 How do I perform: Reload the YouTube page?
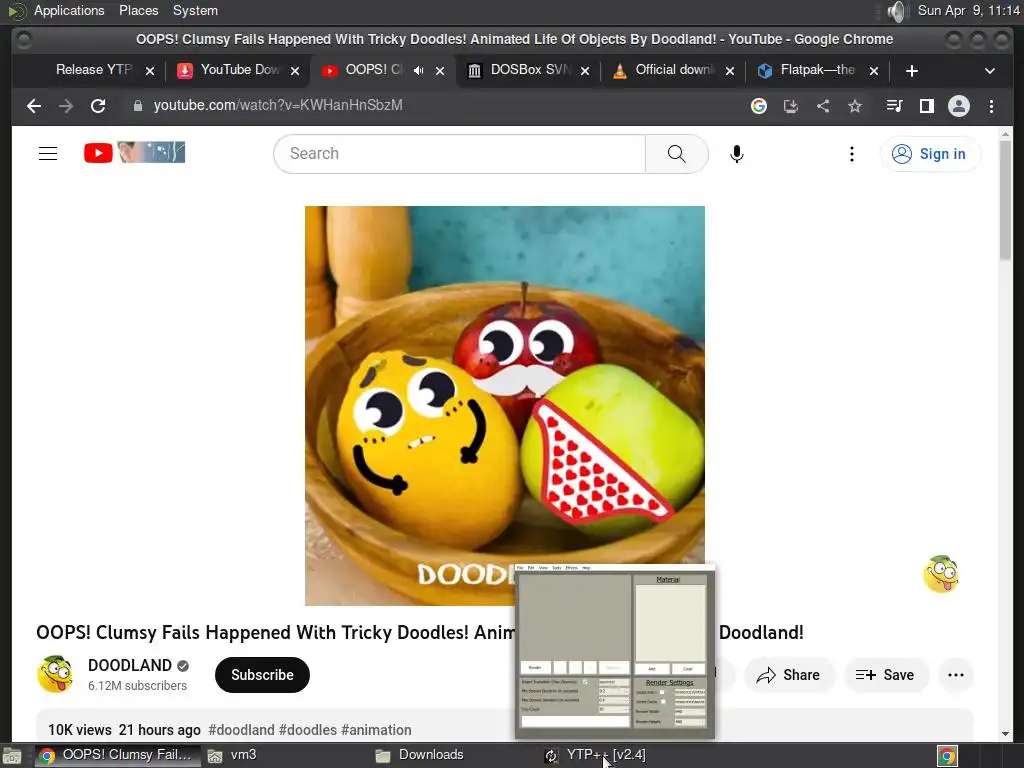(98, 106)
